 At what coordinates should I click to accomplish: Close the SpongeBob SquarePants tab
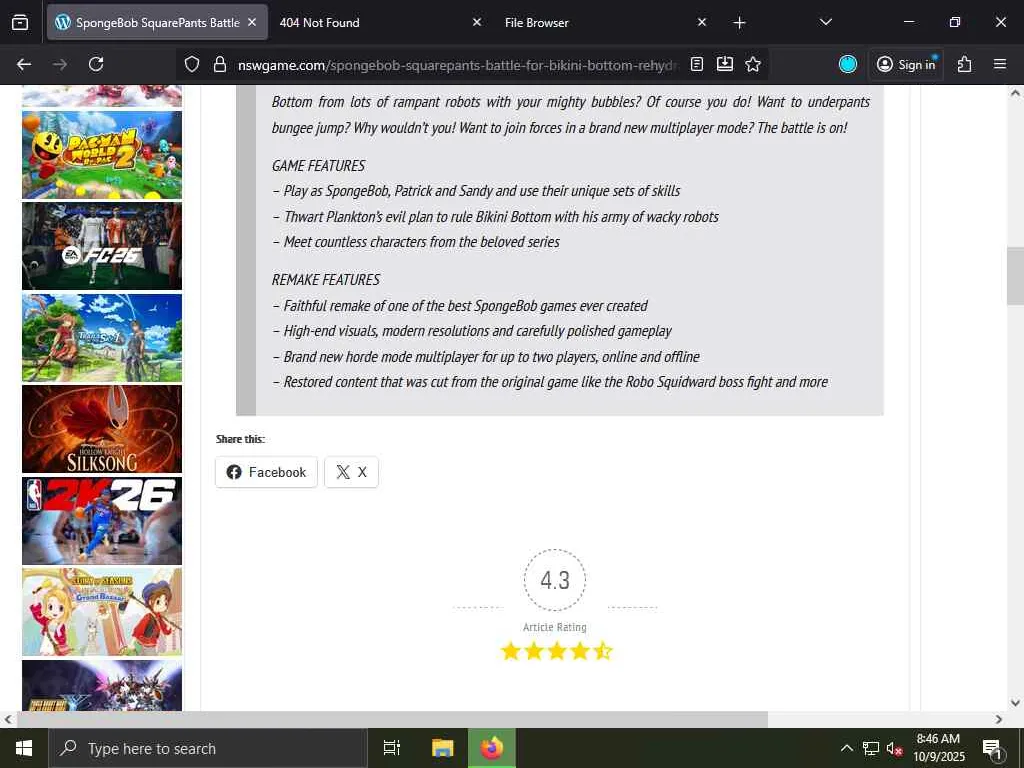click(x=252, y=22)
